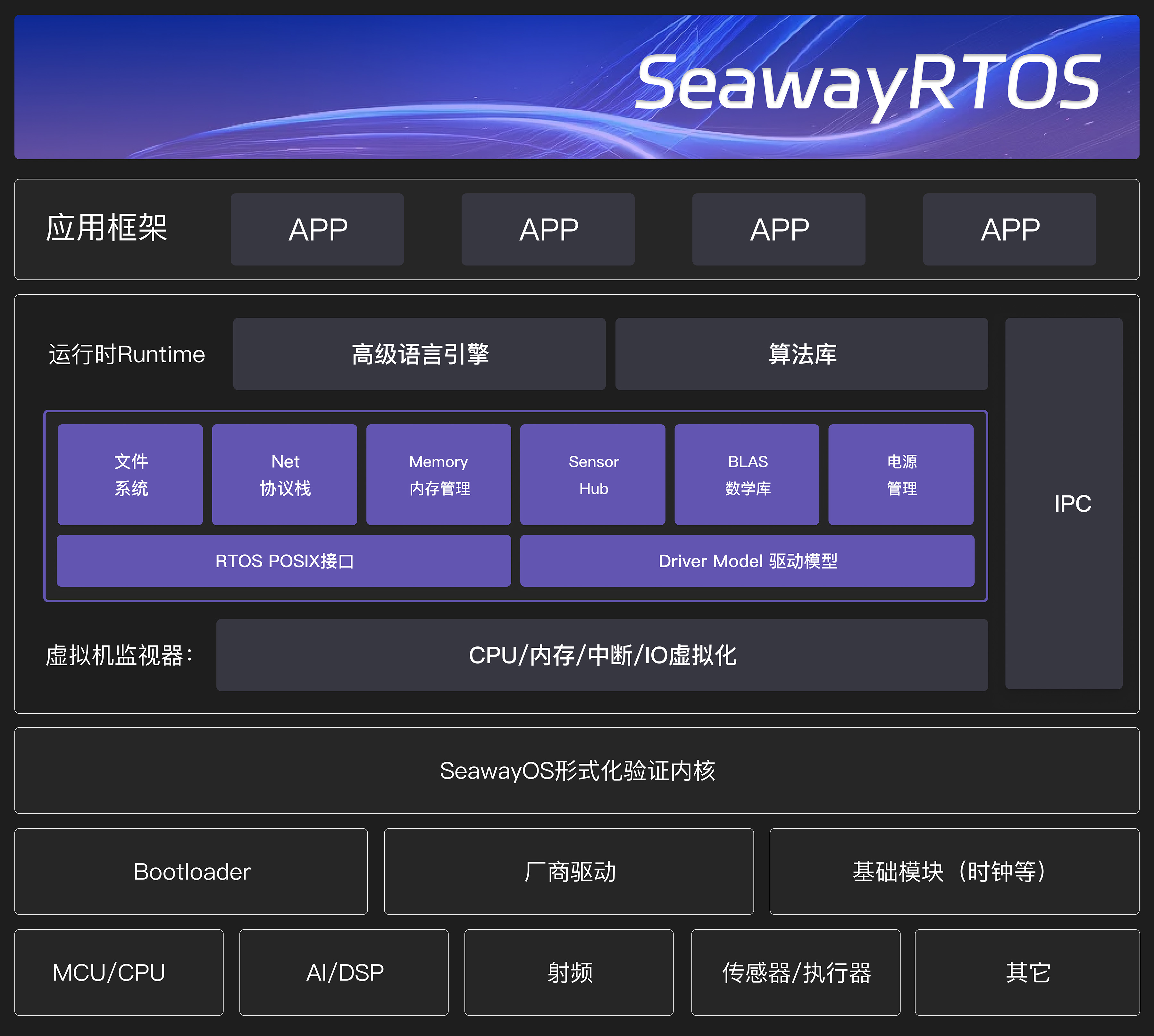Click the 其它 hardware block
Image resolution: width=1154 pixels, height=1036 pixels.
coord(1027,972)
